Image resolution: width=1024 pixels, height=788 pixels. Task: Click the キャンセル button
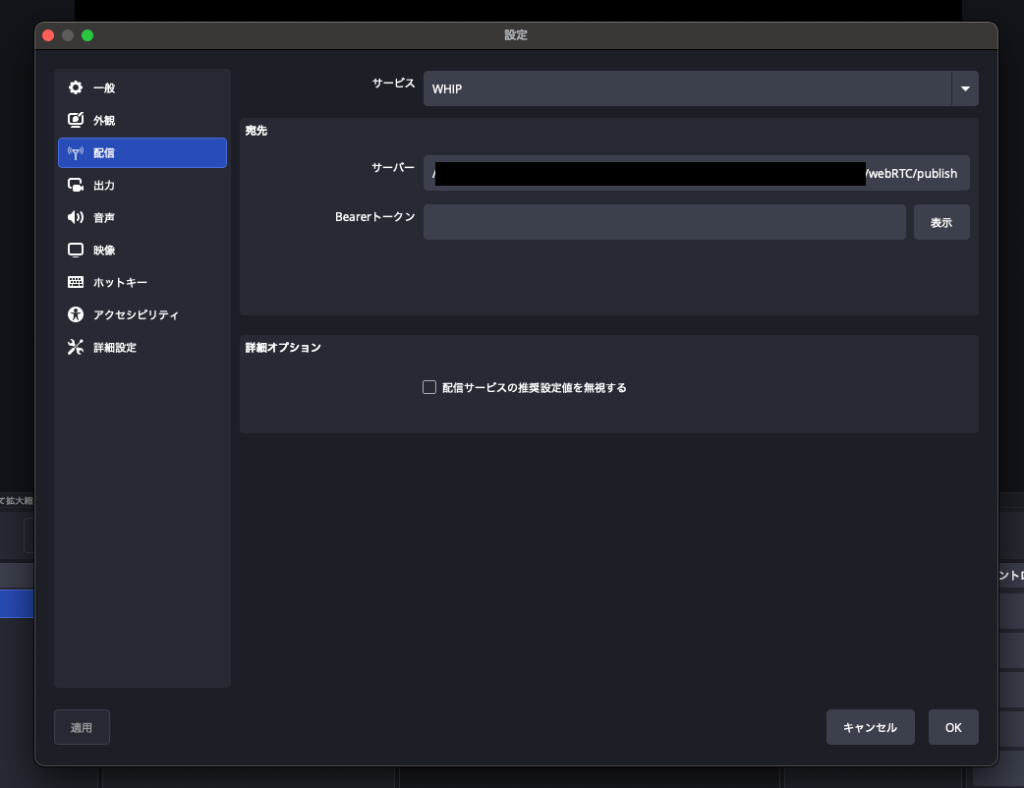click(x=870, y=727)
